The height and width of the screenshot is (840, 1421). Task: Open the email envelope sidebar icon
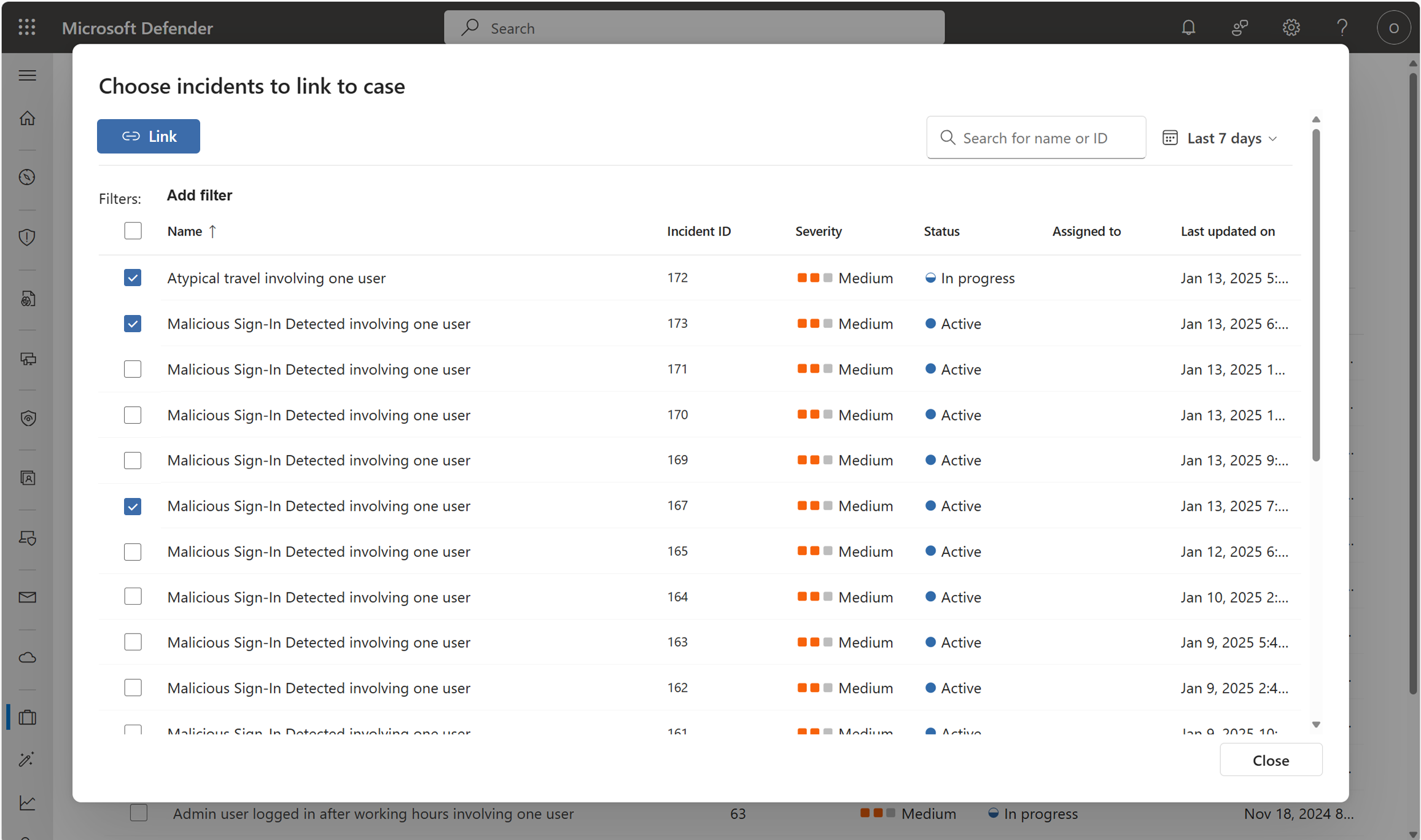[x=28, y=597]
